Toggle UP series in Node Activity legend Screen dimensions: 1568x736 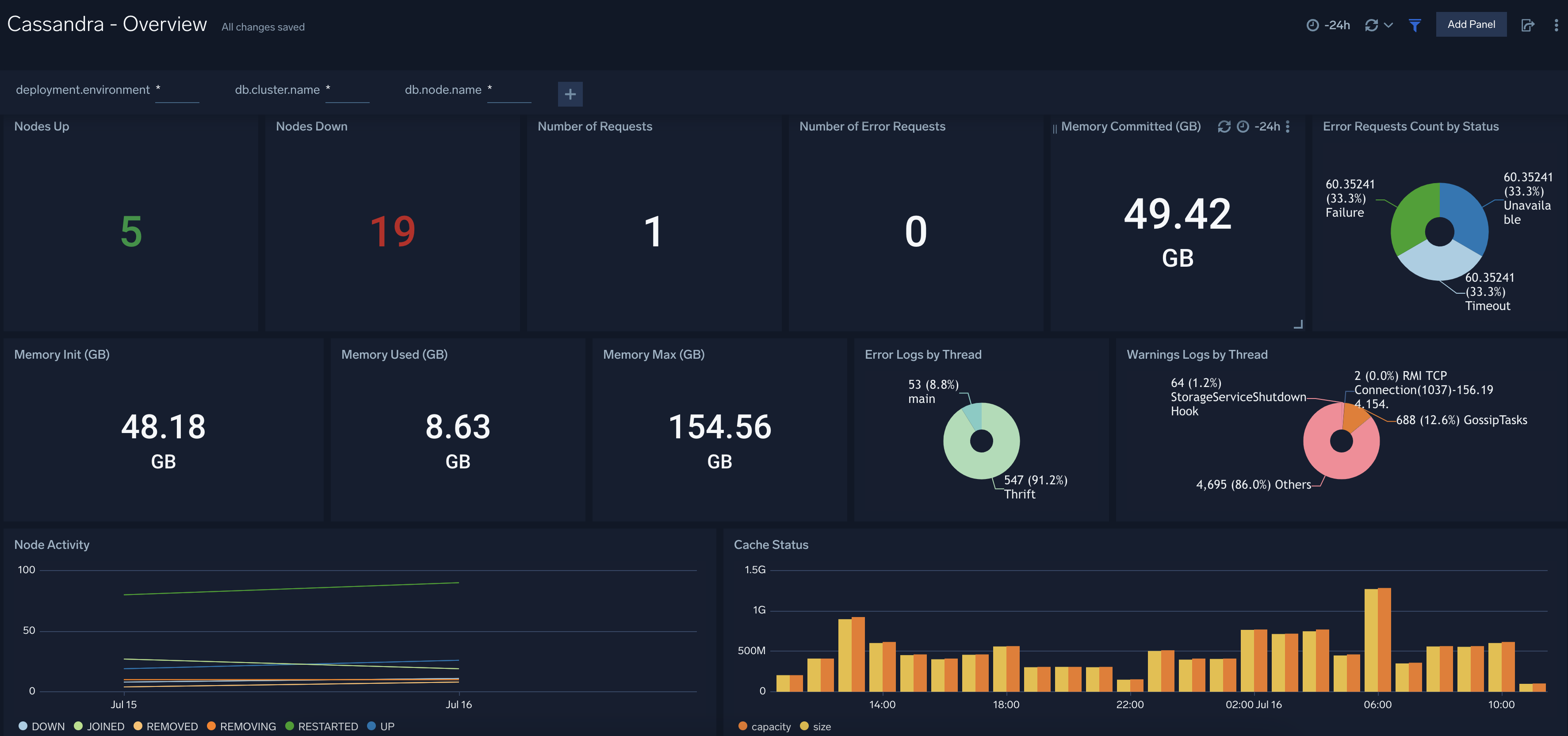tap(381, 726)
